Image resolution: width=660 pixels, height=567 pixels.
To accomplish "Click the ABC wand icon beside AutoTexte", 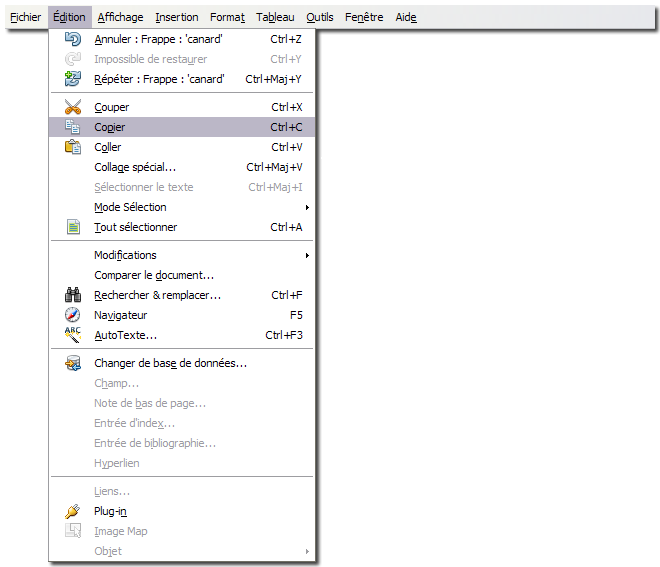I will click(x=73, y=335).
